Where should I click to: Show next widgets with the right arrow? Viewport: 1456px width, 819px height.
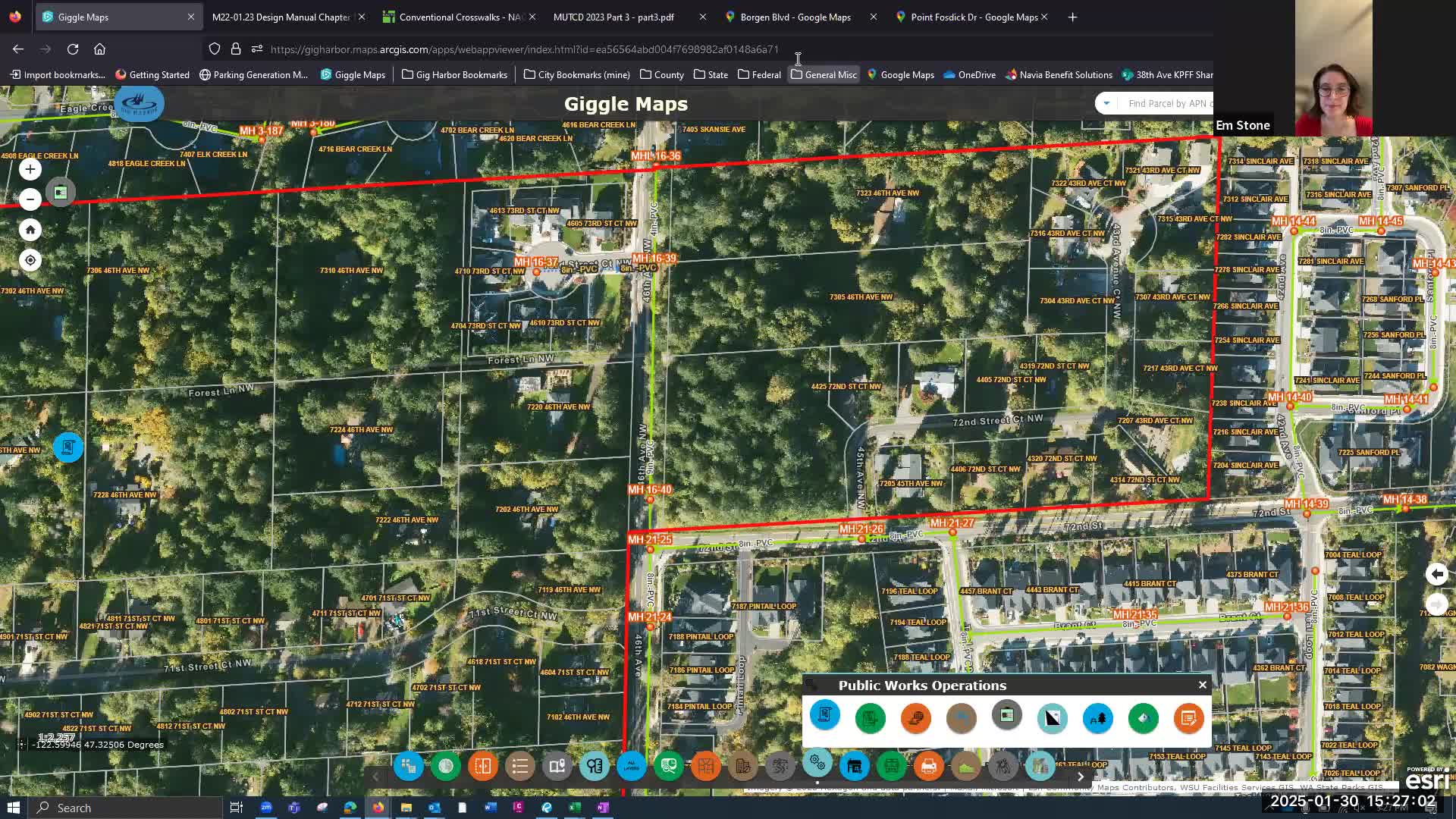(x=1081, y=776)
